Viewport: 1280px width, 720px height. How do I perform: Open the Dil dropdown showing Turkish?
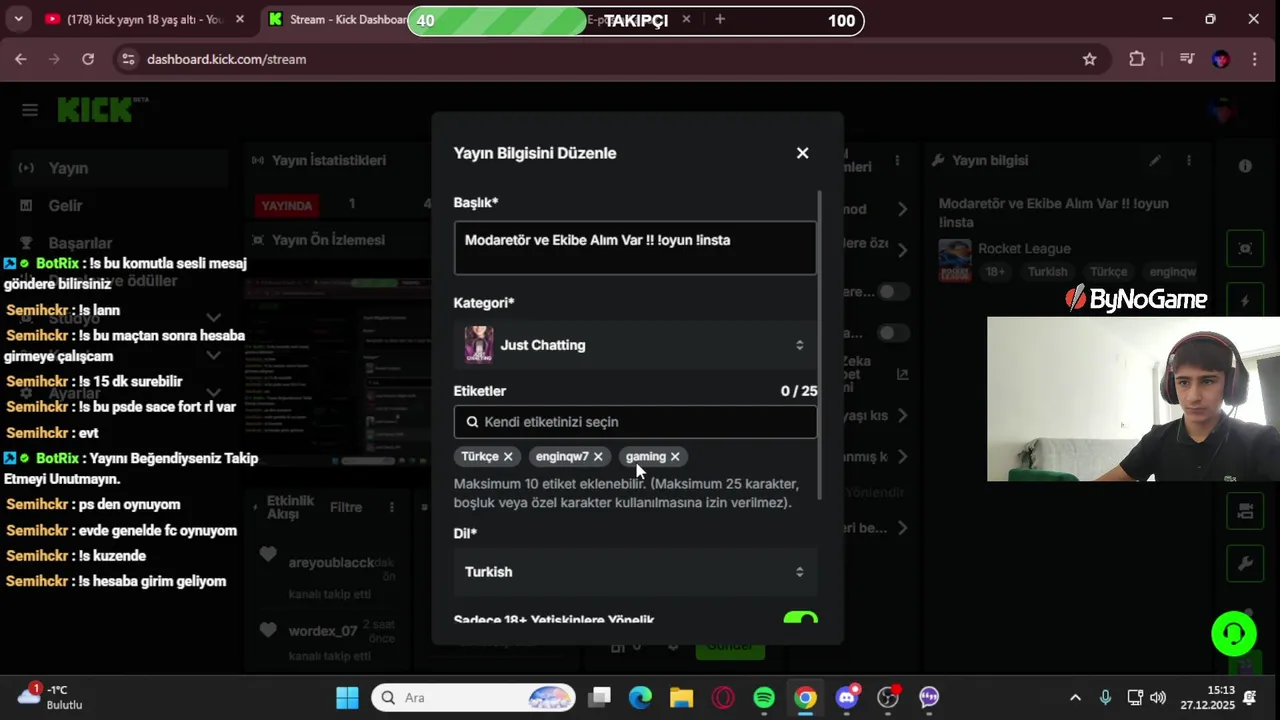tap(635, 572)
